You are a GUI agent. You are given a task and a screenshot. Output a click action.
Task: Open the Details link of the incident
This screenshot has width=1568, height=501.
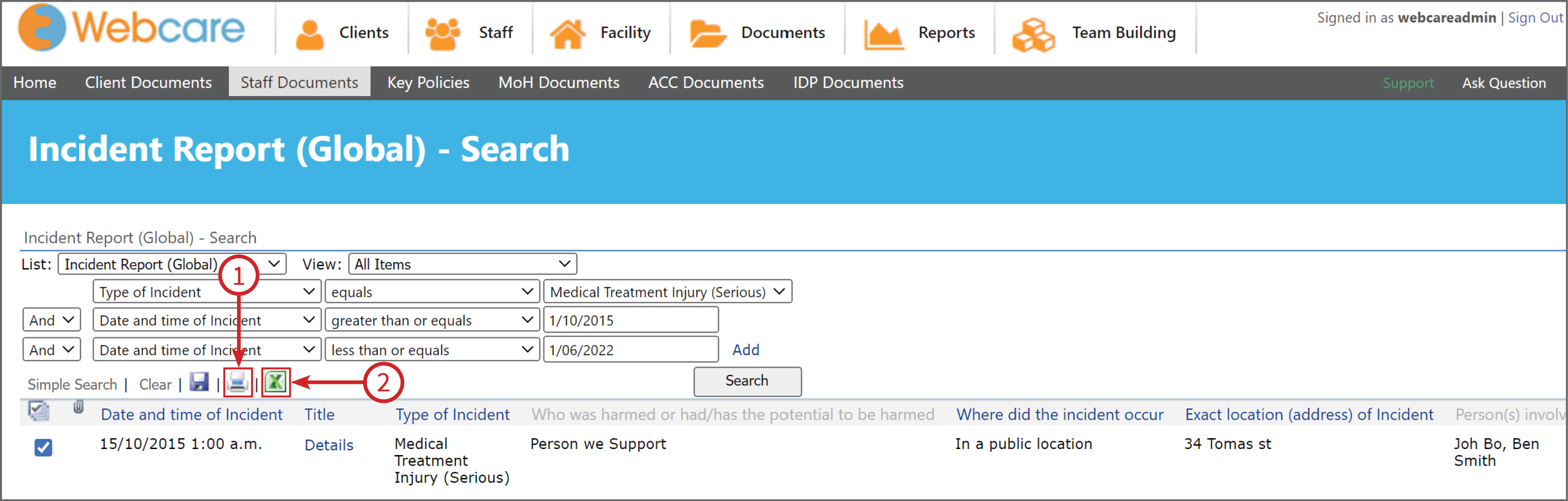(x=329, y=445)
